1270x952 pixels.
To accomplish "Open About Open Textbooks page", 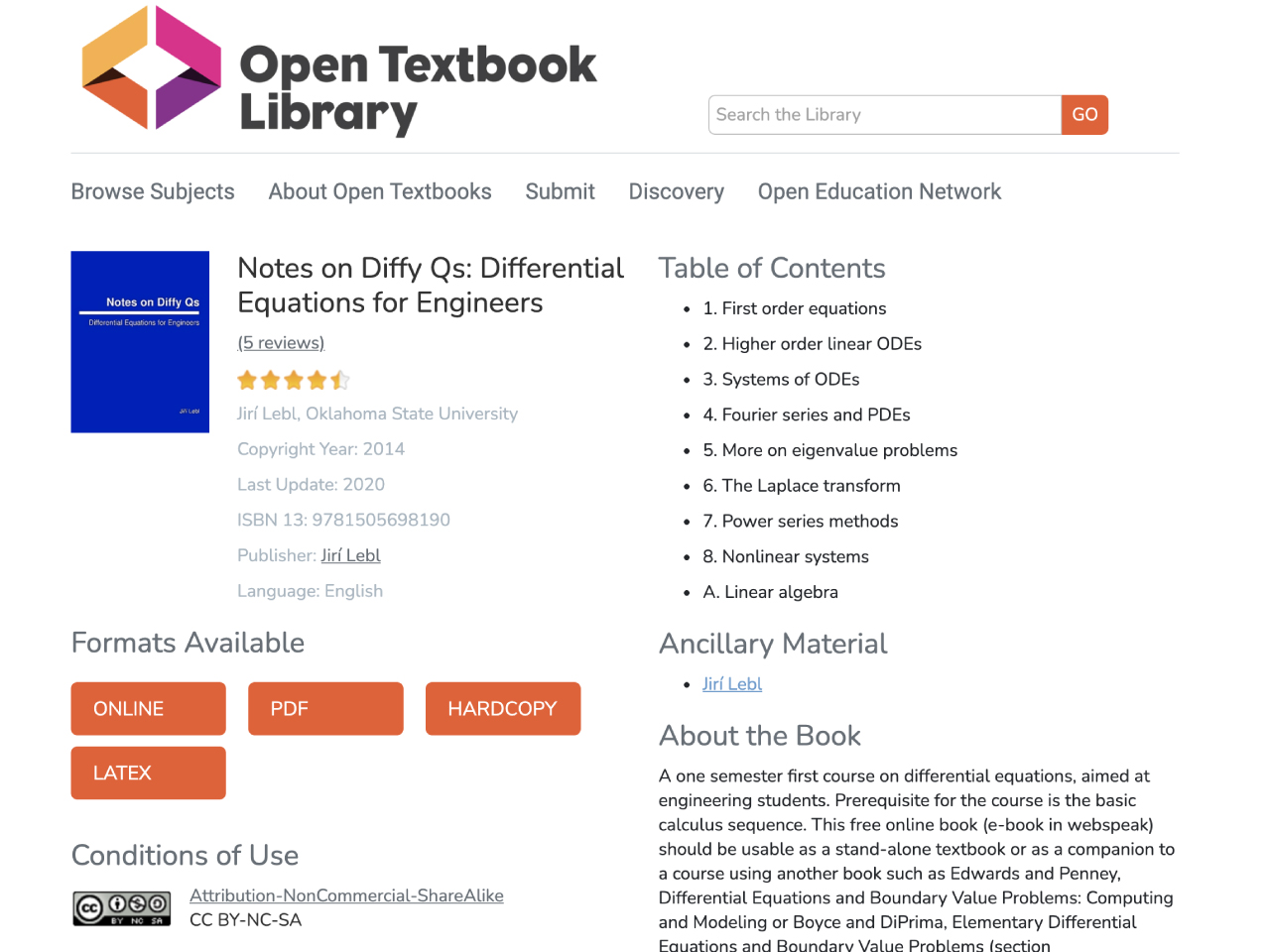I will coord(380,191).
